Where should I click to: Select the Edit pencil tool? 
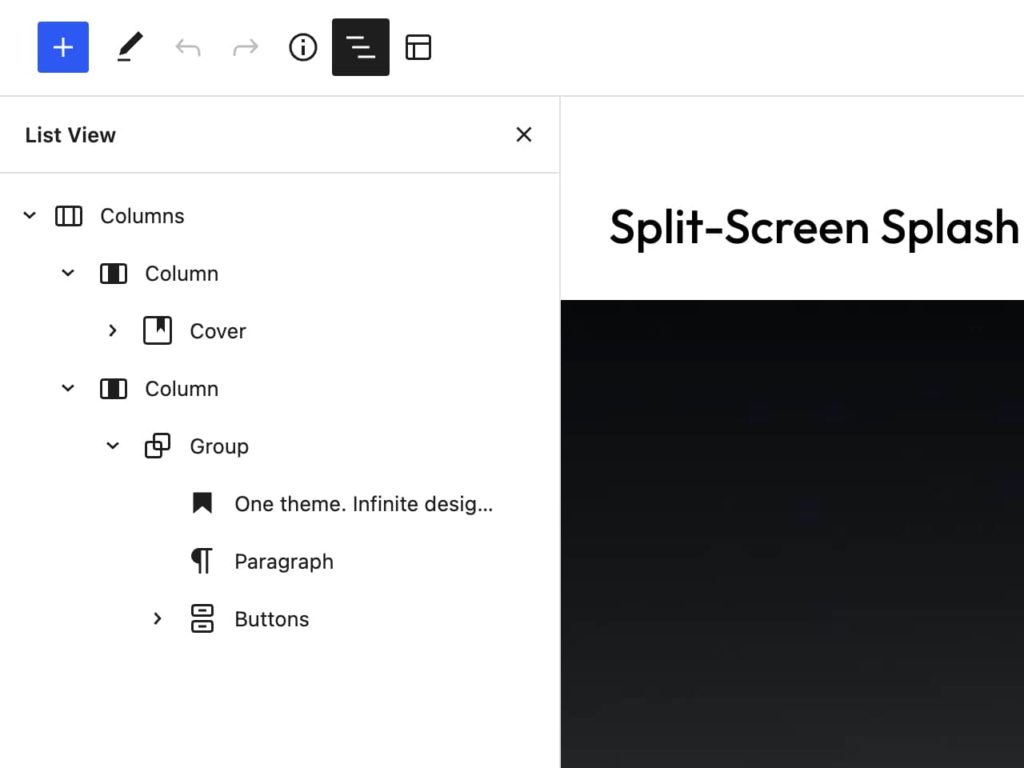coord(128,46)
